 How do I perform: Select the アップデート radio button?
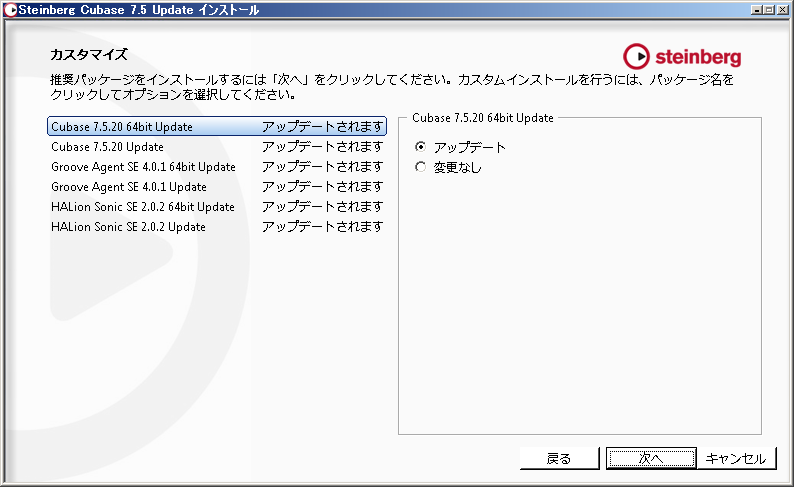pos(420,147)
